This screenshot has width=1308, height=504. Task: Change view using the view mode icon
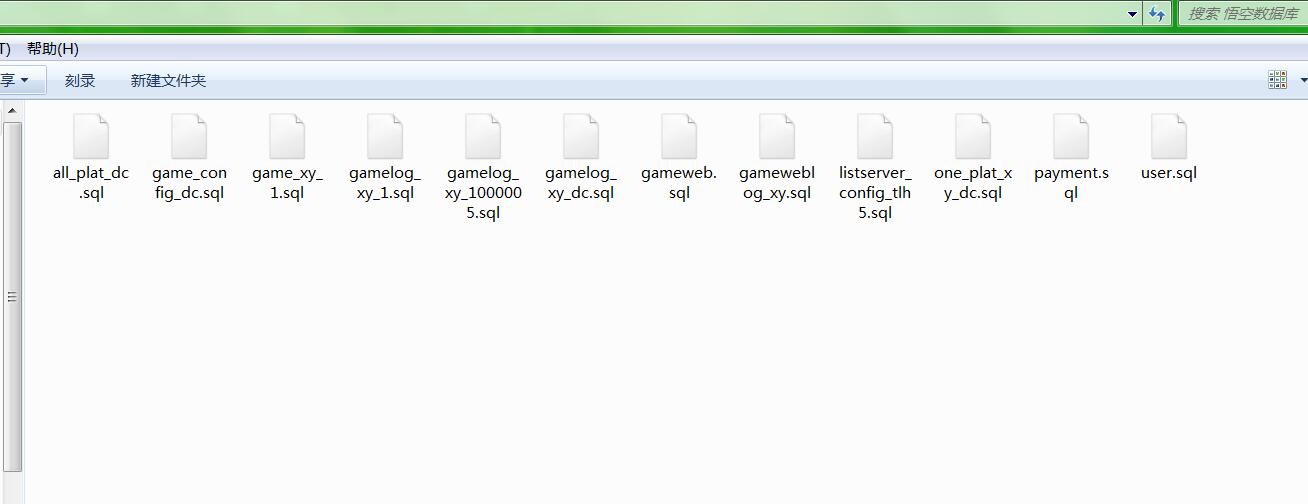point(1277,80)
